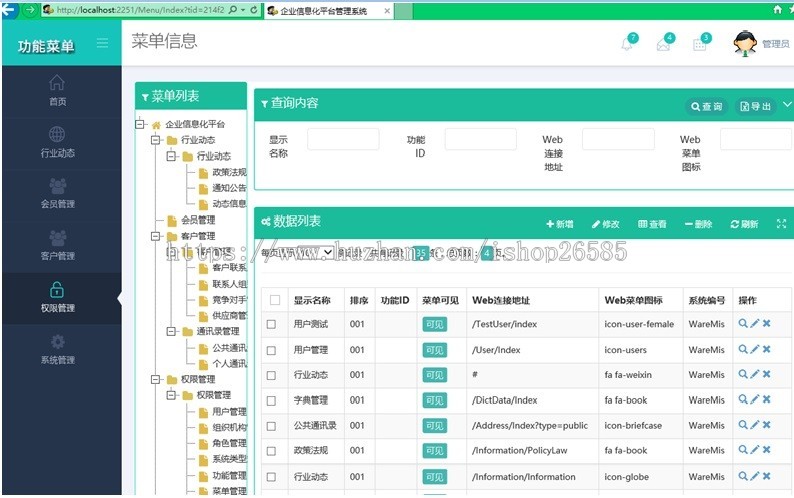This screenshot has width=794, height=498.
Task: Click the 查看 view button
Action: coord(652,224)
